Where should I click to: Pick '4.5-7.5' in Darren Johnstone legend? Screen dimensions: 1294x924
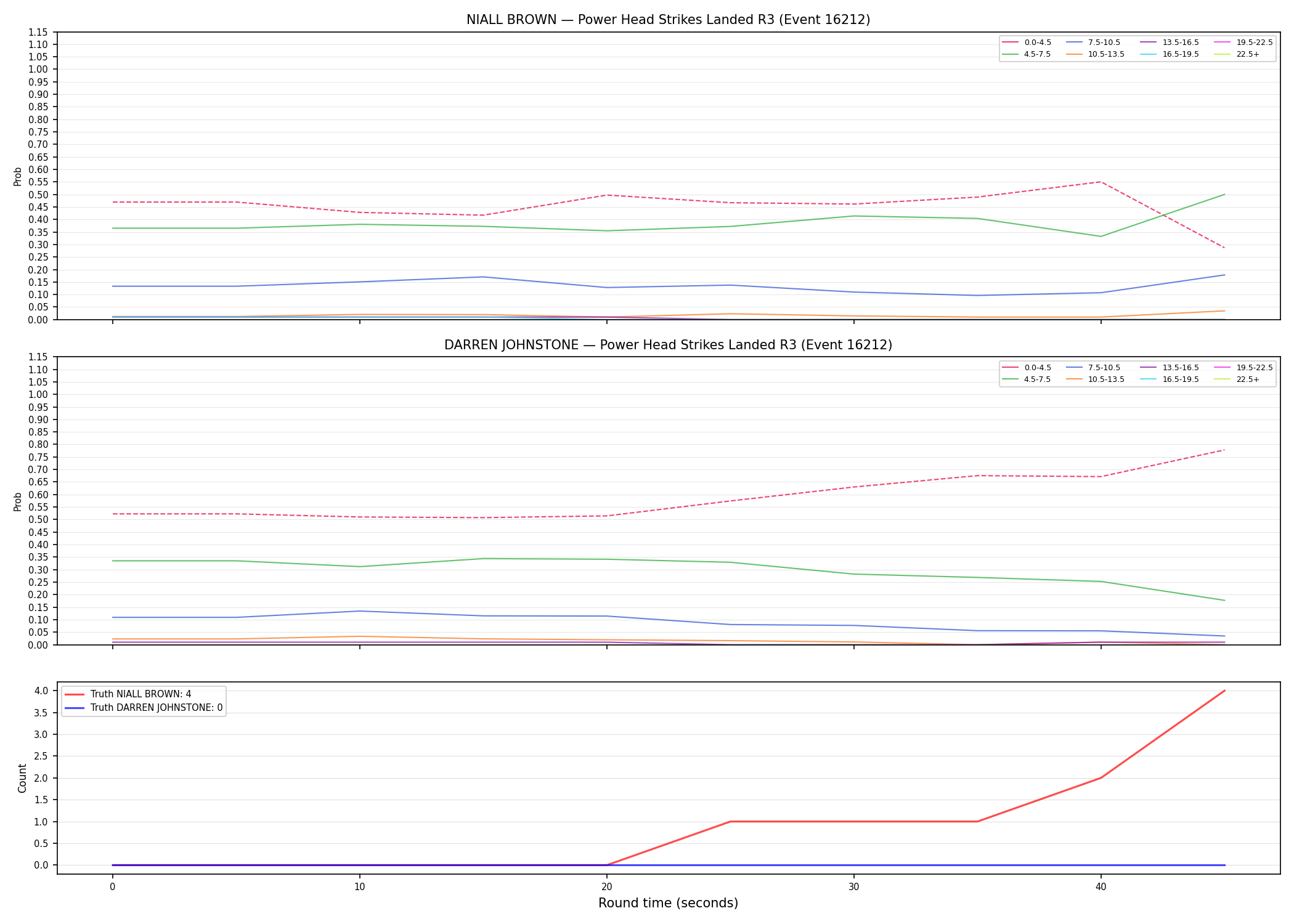(1027, 379)
